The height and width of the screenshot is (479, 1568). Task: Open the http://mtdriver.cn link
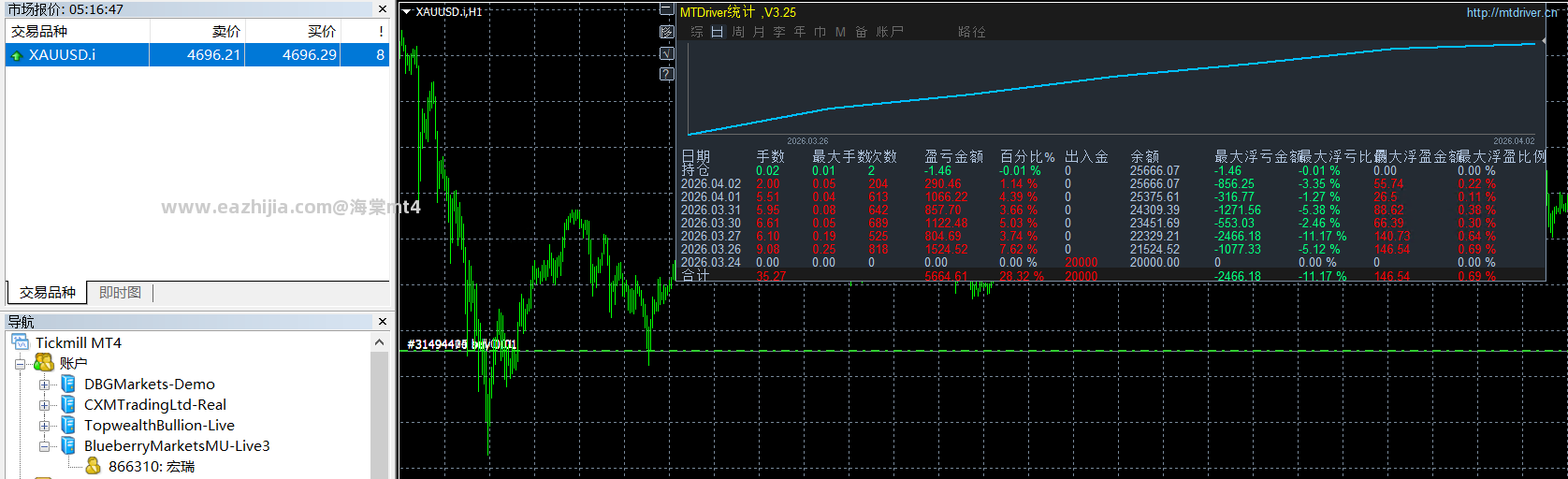[x=1512, y=12]
